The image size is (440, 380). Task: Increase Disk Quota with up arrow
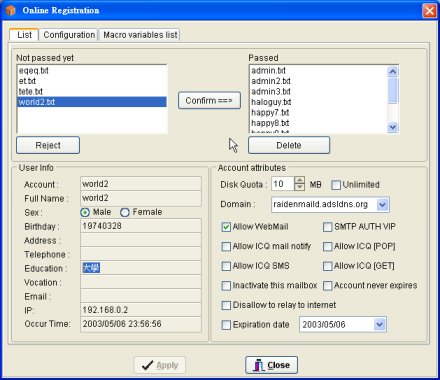(x=299, y=180)
